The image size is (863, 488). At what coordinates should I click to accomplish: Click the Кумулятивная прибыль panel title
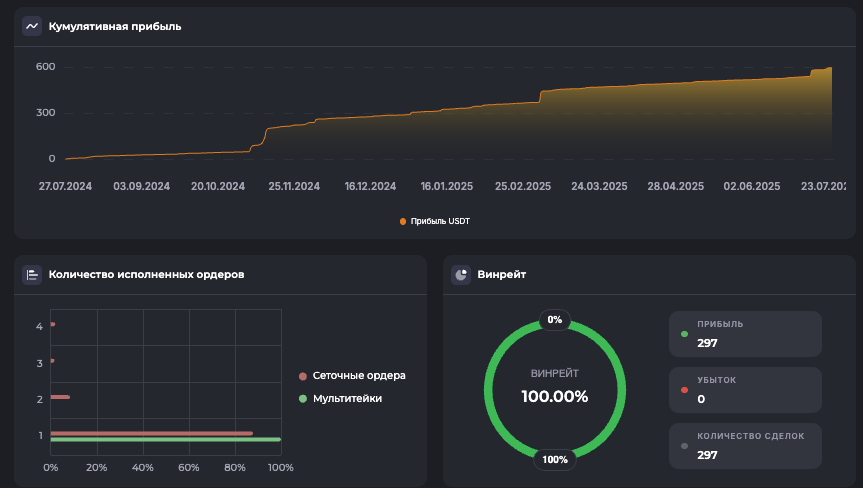coord(115,26)
